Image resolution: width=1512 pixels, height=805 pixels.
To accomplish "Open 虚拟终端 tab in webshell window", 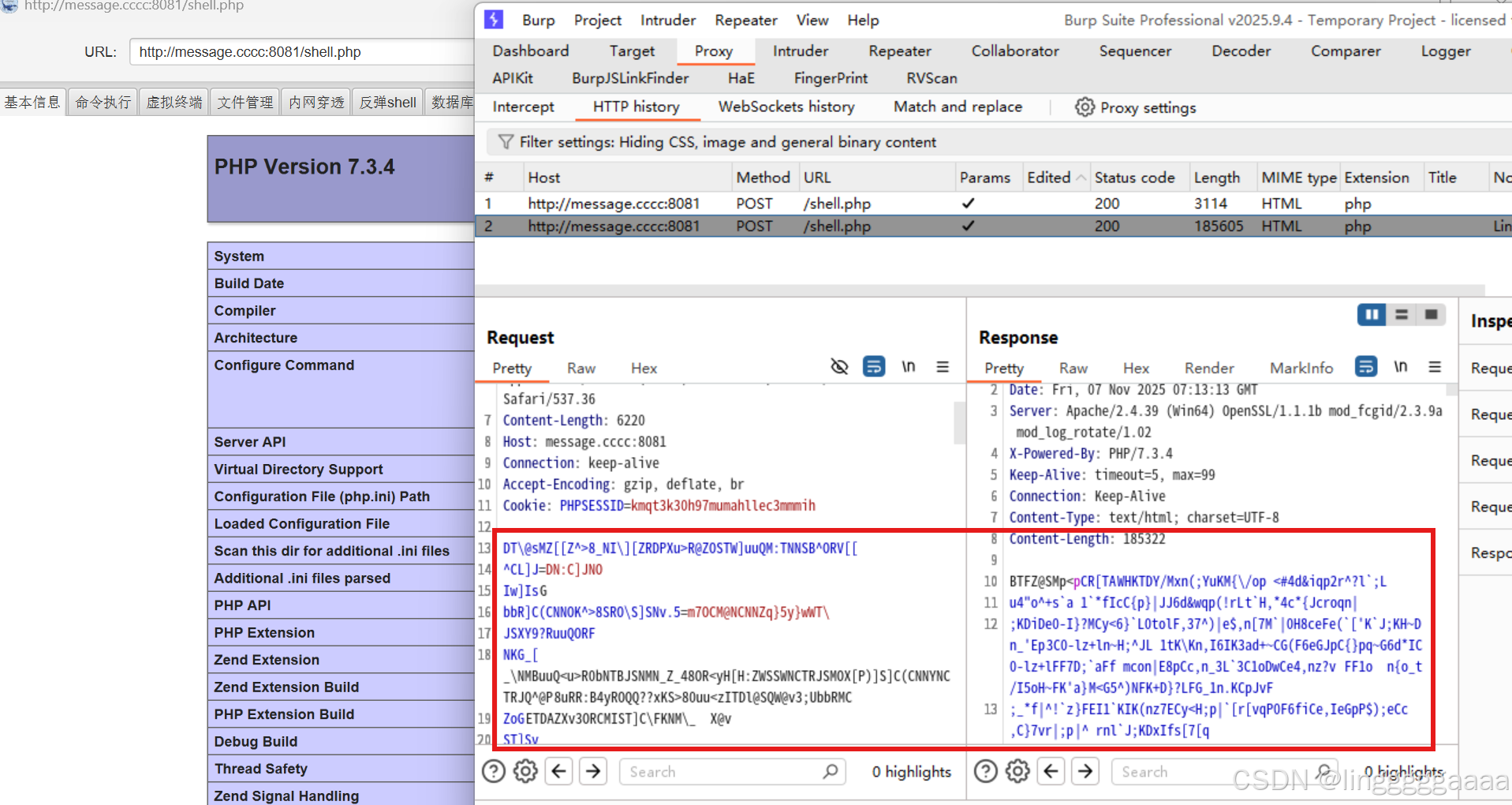I will coord(174,102).
